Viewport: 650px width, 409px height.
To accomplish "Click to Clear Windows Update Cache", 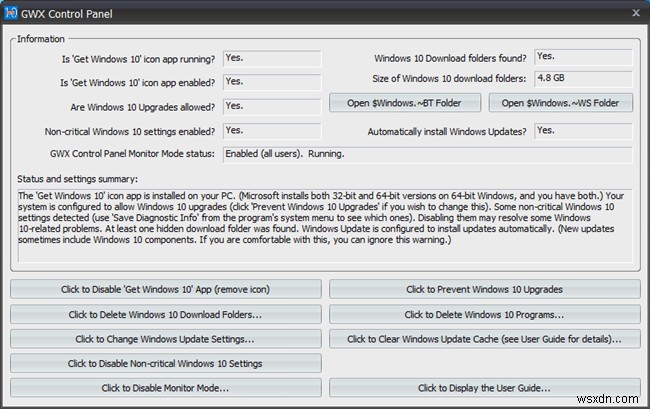I will (485, 339).
